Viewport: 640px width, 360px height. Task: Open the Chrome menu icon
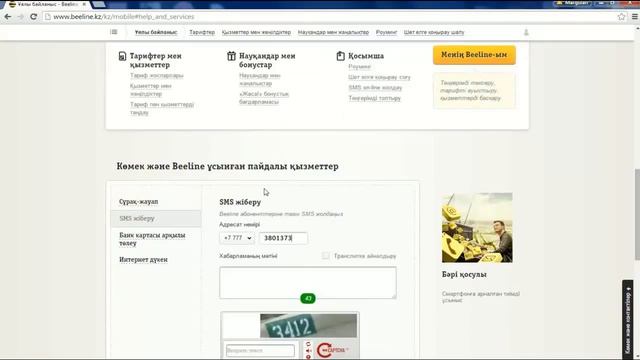point(635,17)
